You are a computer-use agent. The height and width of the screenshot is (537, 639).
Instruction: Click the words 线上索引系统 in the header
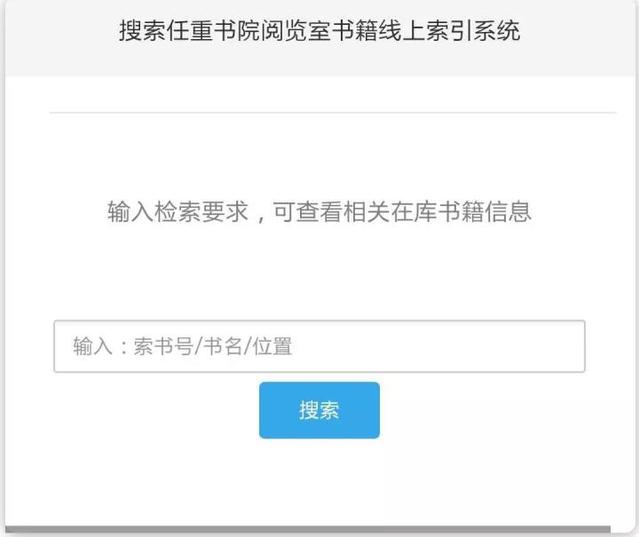click(x=449, y=31)
